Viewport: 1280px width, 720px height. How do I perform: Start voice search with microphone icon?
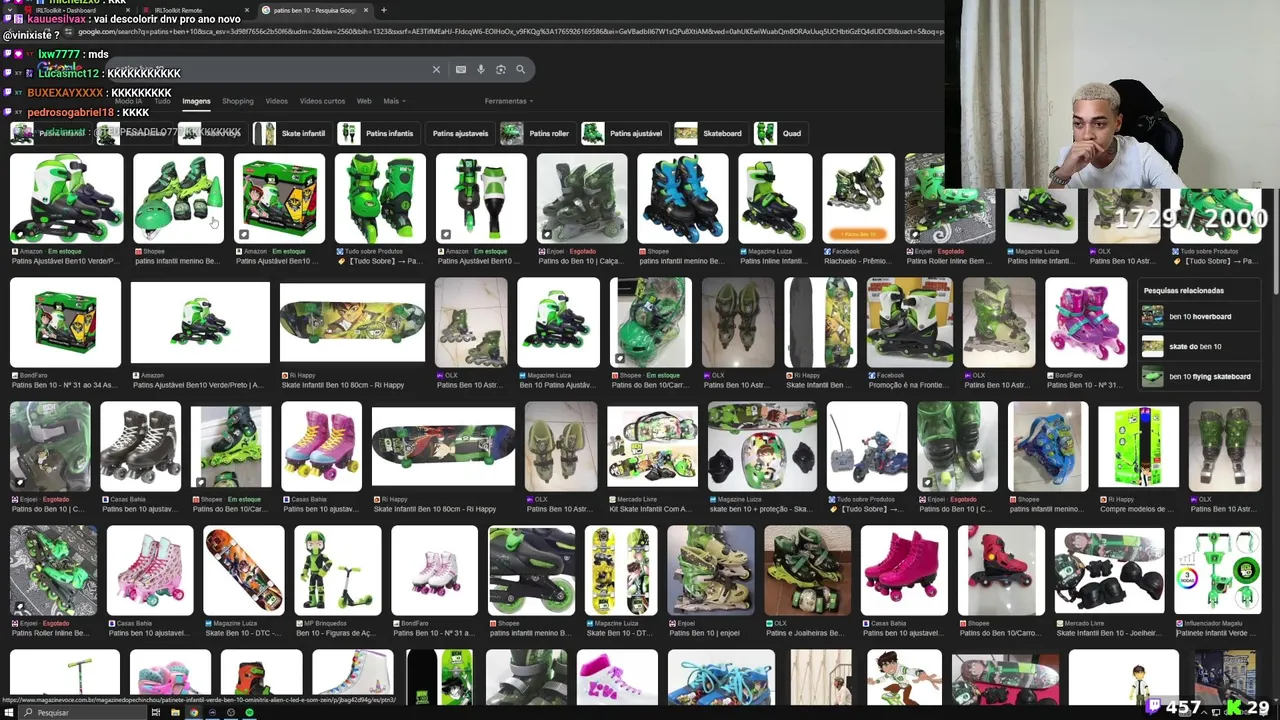[x=481, y=70]
